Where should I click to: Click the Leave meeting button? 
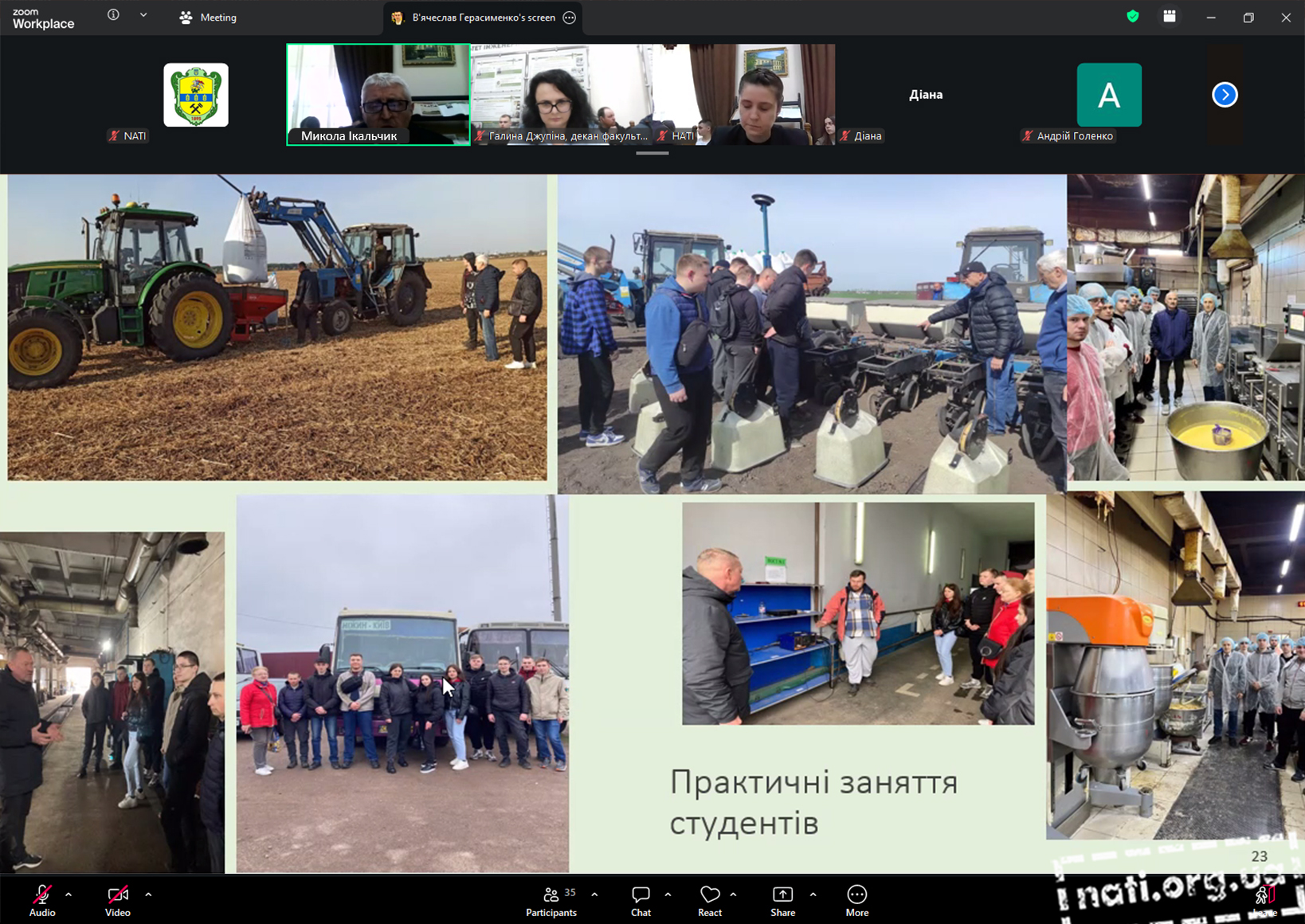coord(1264,900)
